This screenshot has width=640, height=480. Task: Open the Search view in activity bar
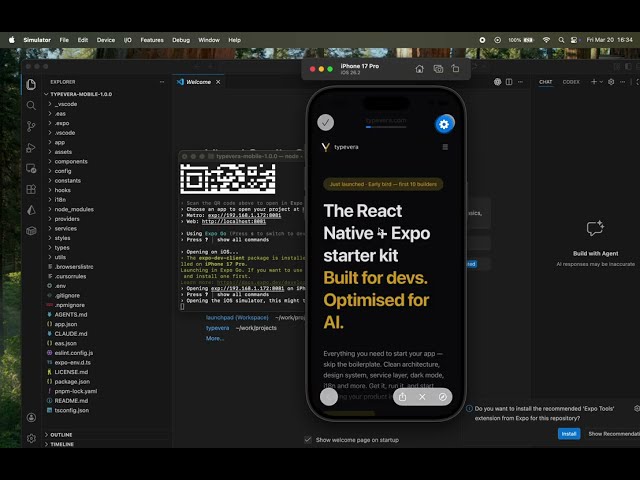(31, 106)
